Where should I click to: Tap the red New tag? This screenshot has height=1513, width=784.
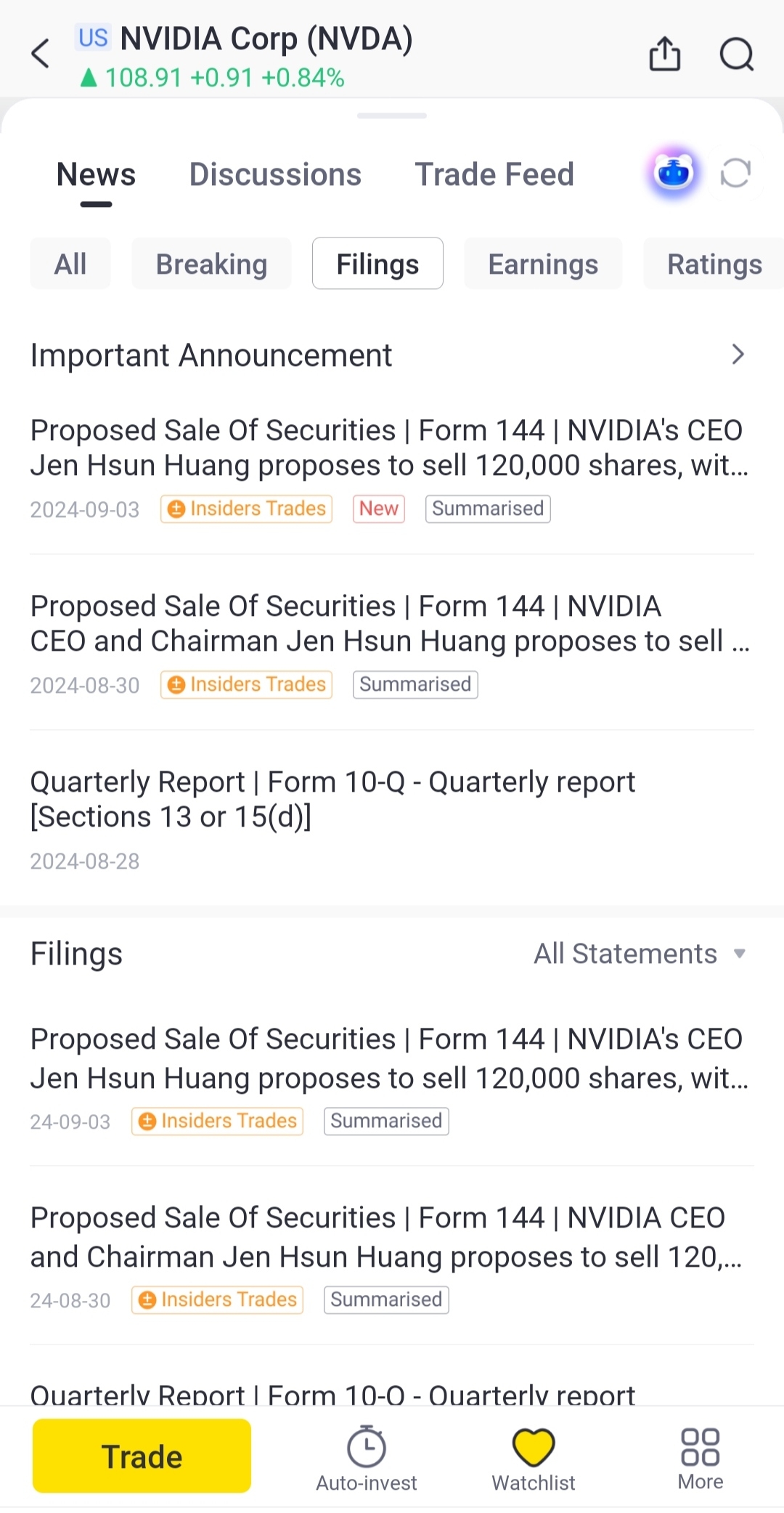tap(378, 508)
